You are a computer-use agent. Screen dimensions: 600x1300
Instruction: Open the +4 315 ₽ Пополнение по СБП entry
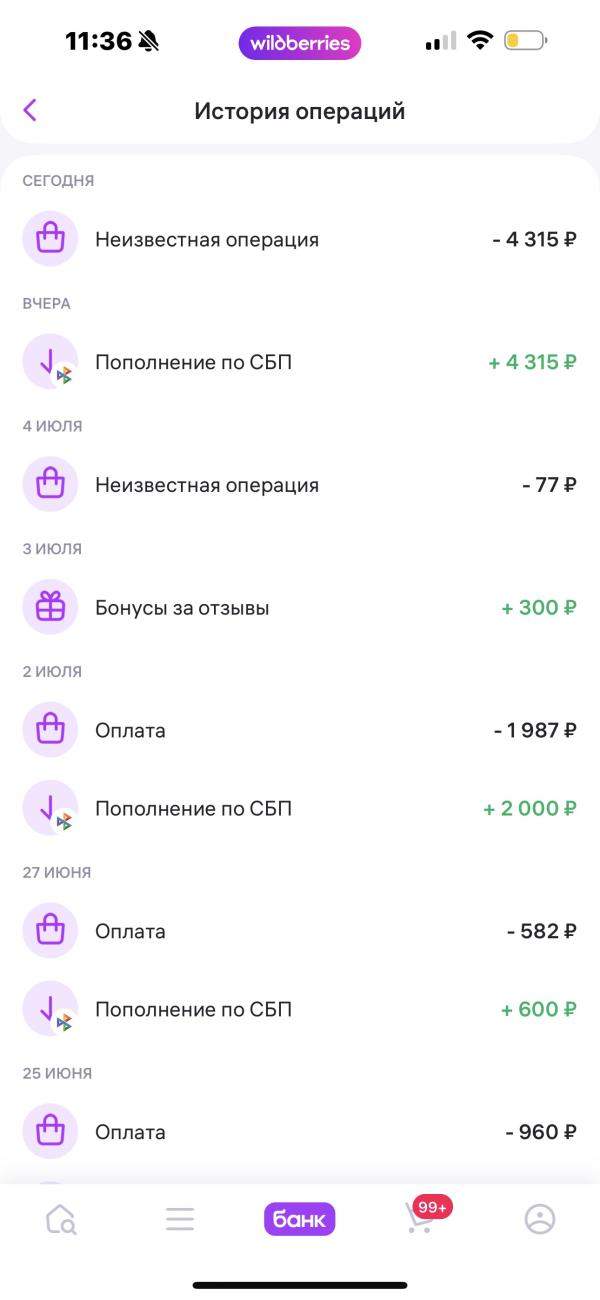[300, 362]
